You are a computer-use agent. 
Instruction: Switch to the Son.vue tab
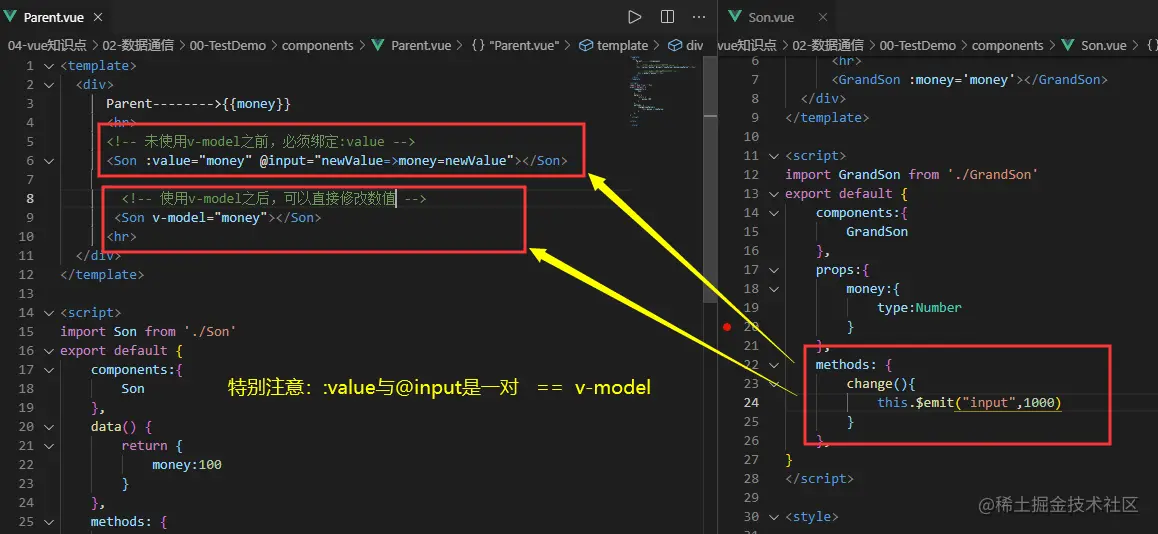click(771, 18)
